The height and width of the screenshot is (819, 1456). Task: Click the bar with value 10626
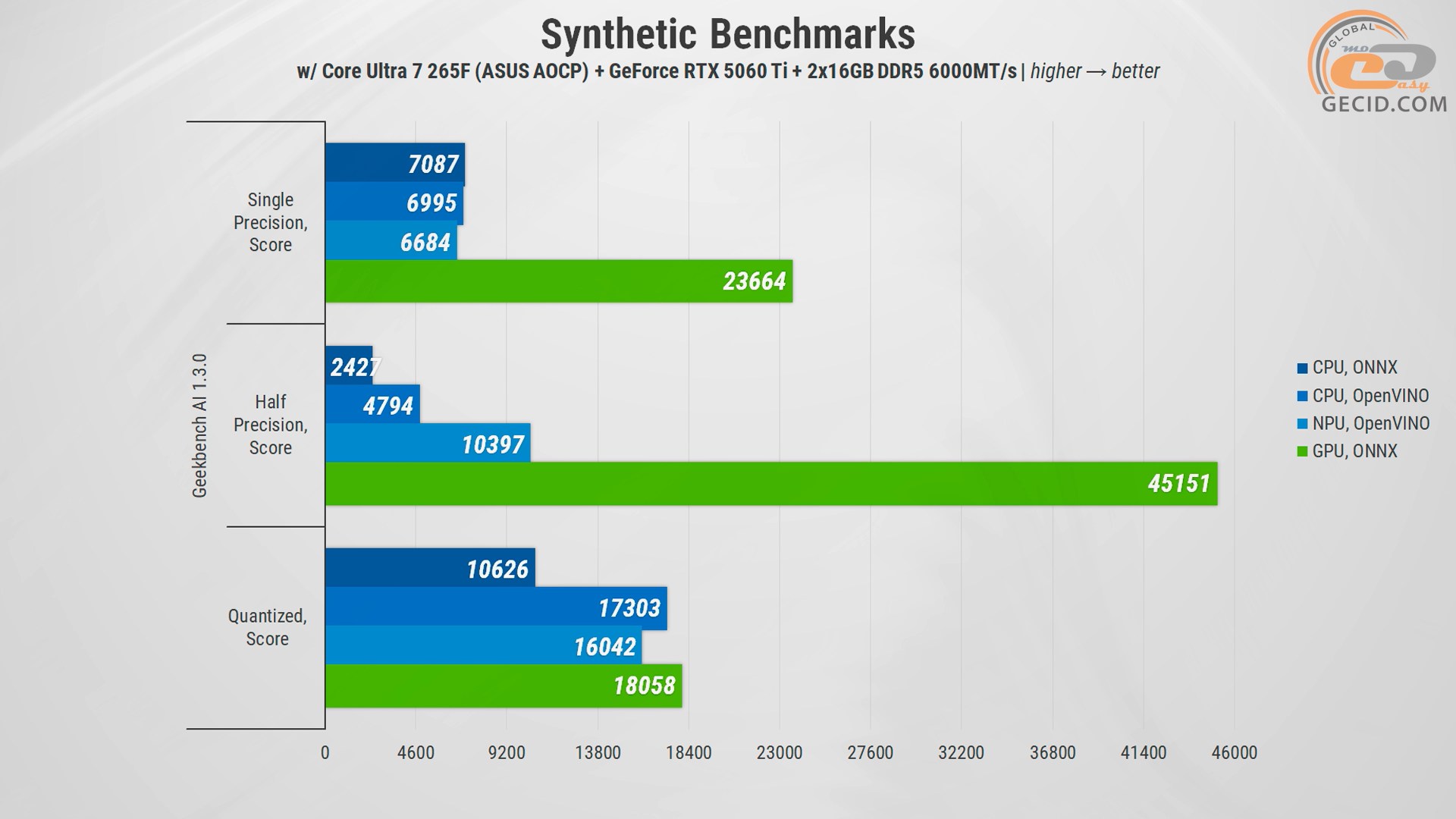point(430,568)
